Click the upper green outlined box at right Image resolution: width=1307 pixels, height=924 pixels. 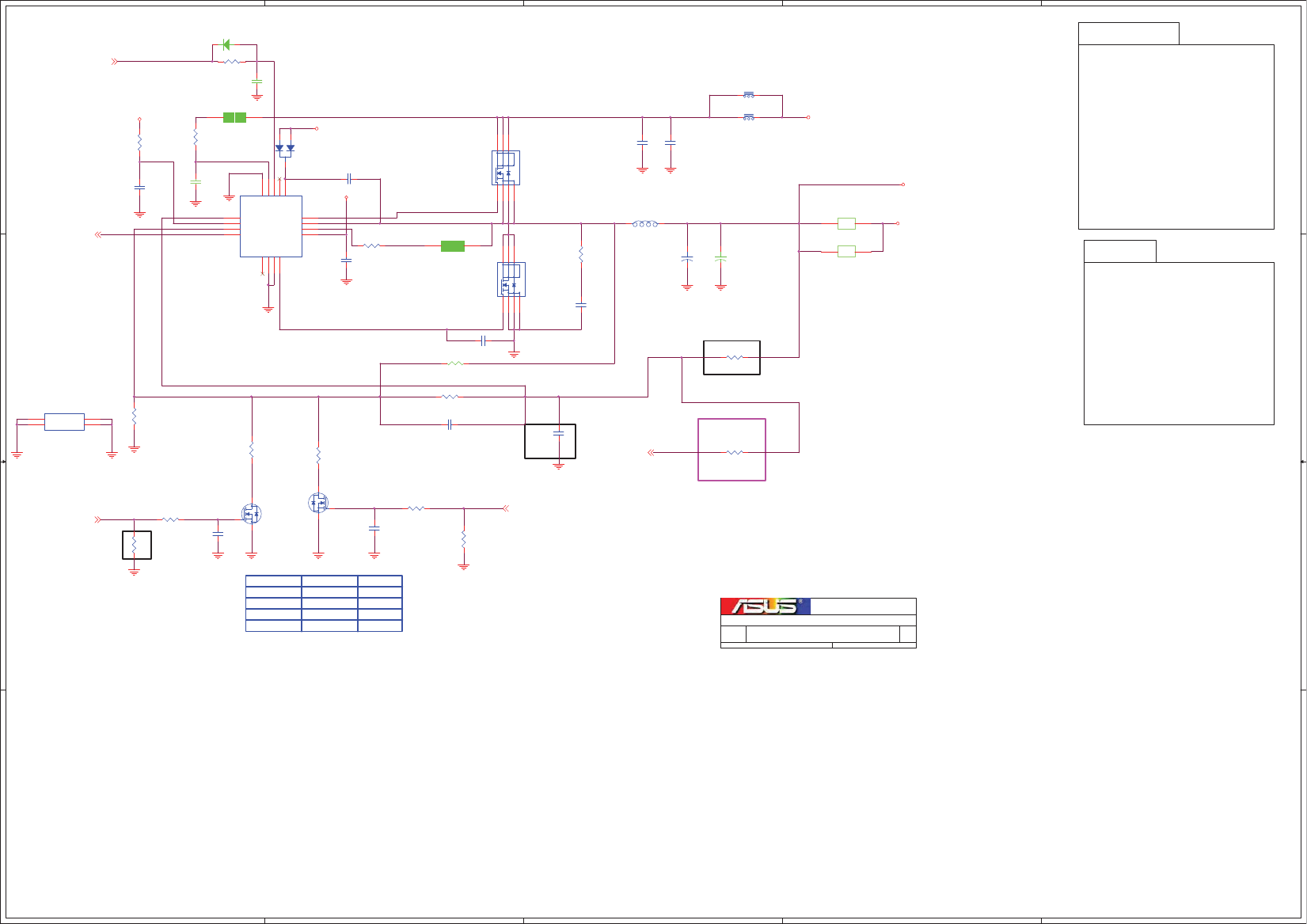pyautogui.click(x=846, y=223)
